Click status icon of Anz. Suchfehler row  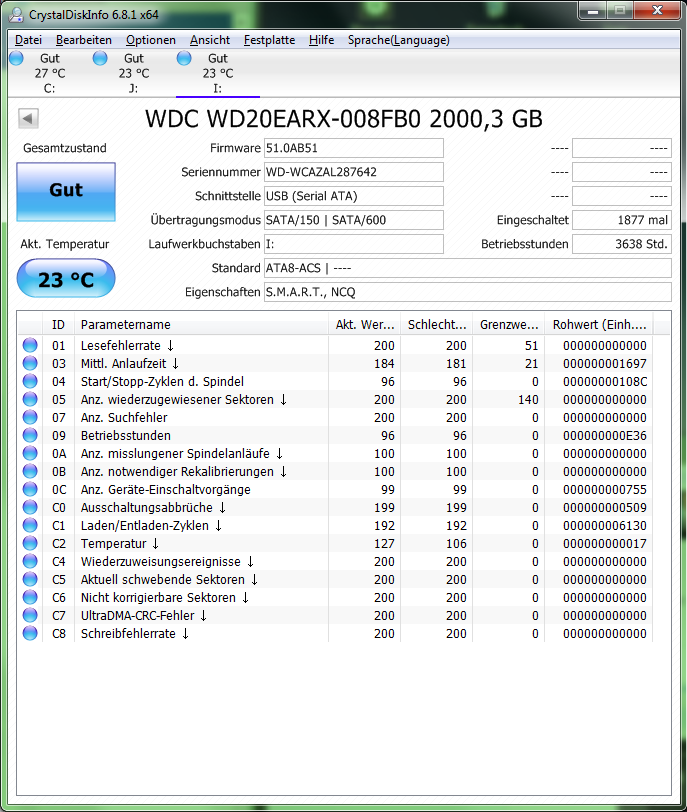[x=30, y=417]
